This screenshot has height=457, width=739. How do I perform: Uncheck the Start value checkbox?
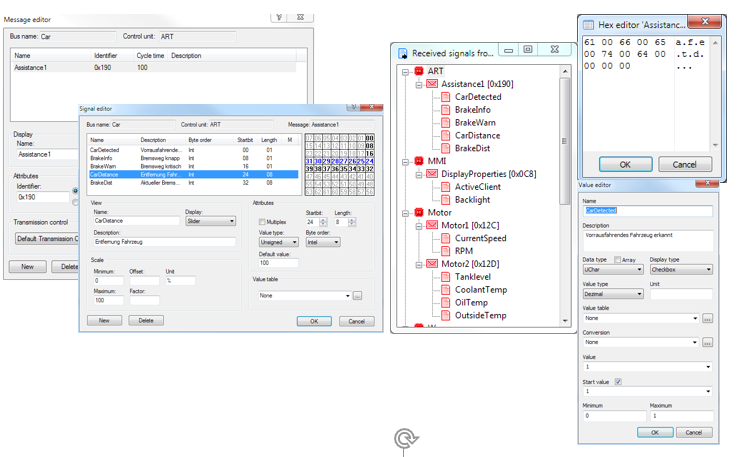619,381
